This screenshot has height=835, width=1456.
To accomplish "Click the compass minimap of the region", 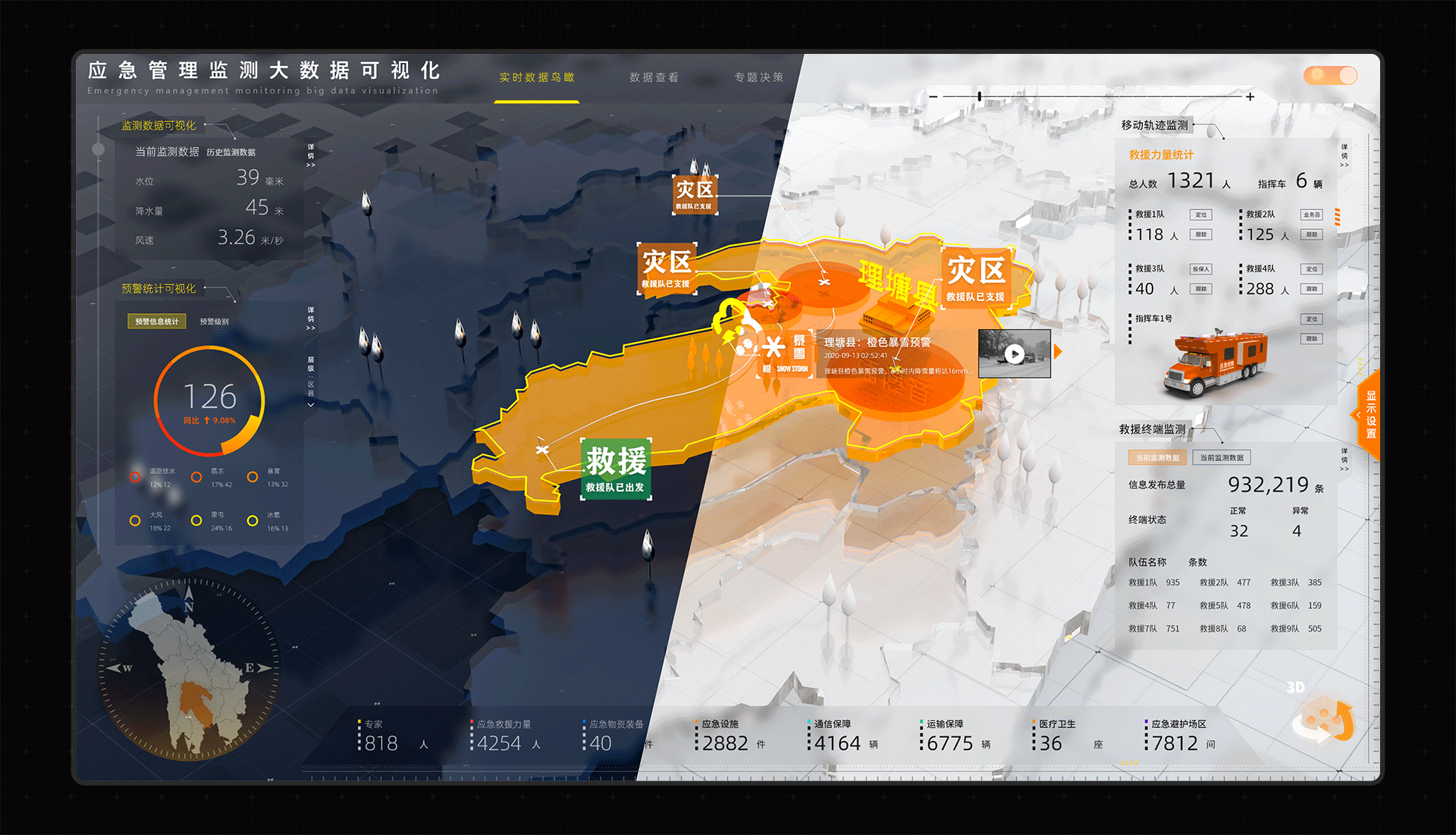I will [189, 669].
